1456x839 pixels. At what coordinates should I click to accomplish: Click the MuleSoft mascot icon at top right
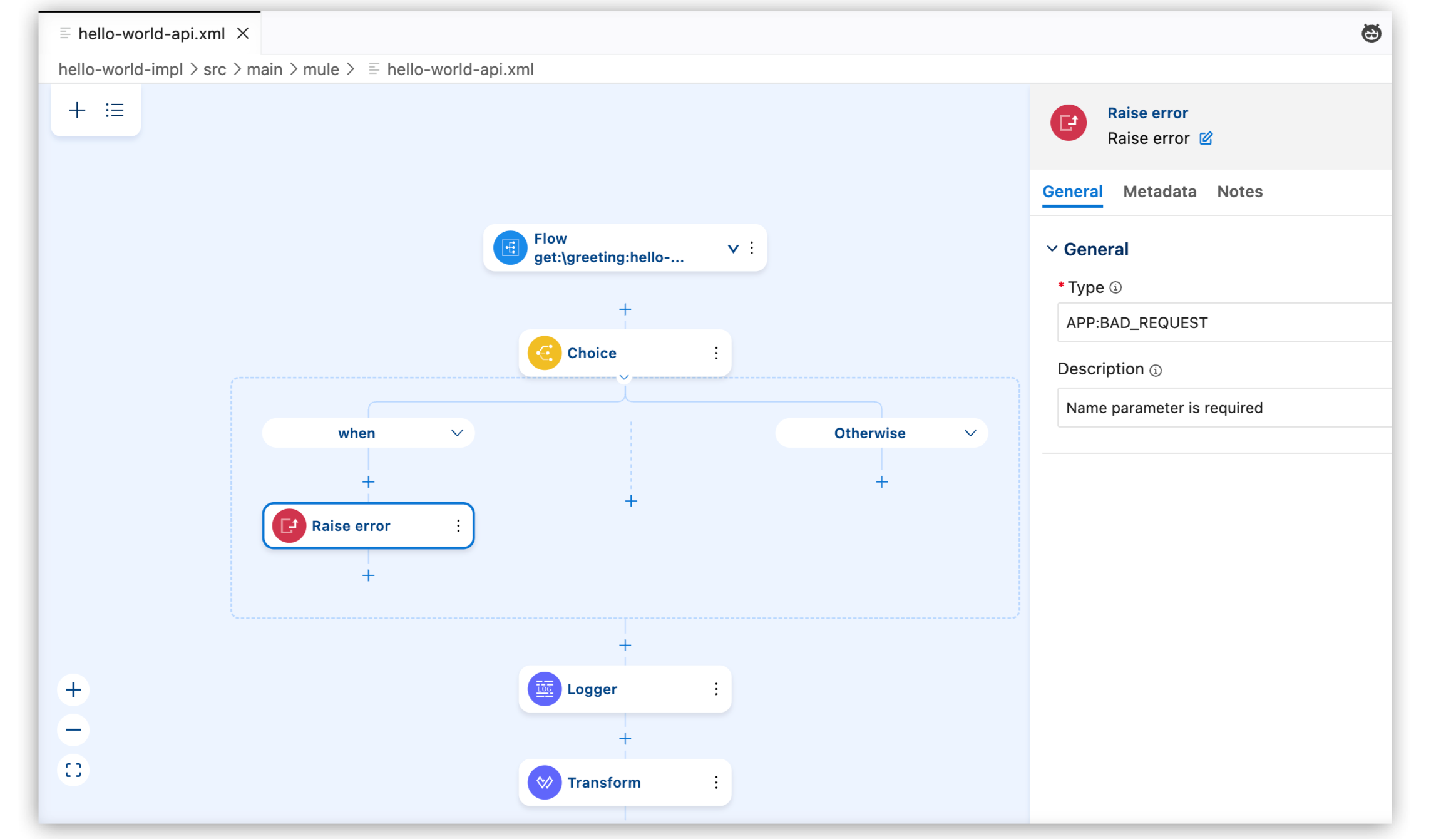click(x=1371, y=33)
